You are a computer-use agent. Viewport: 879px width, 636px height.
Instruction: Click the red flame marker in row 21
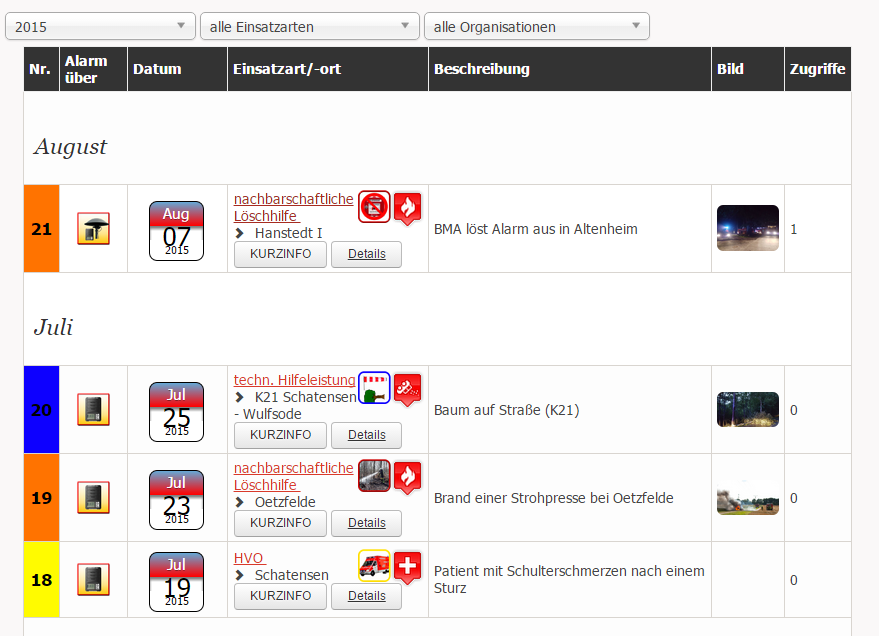point(407,207)
